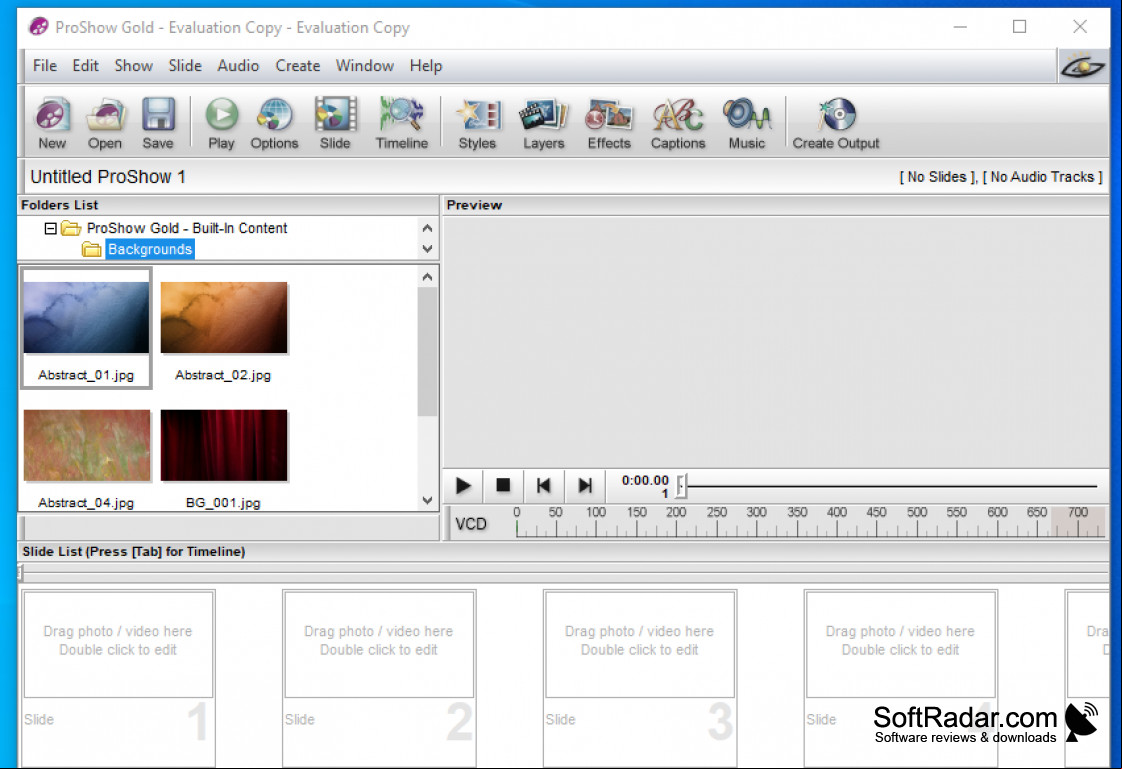This screenshot has width=1122, height=769.
Task: Open the Slide menu
Action: pyautogui.click(x=185, y=66)
